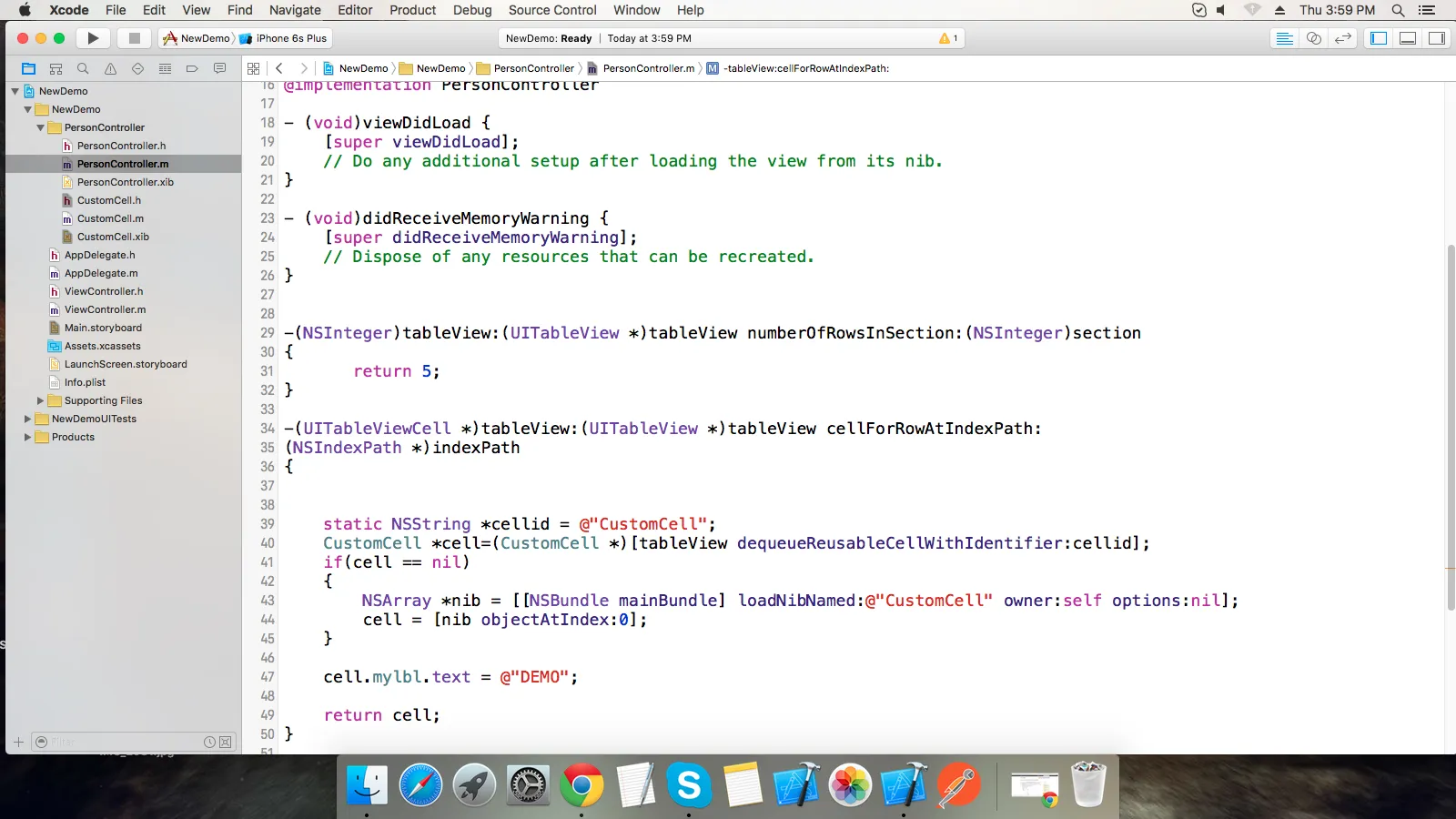Open Spotlight search in menu bar
The height and width of the screenshot is (819, 1456).
click(1398, 10)
